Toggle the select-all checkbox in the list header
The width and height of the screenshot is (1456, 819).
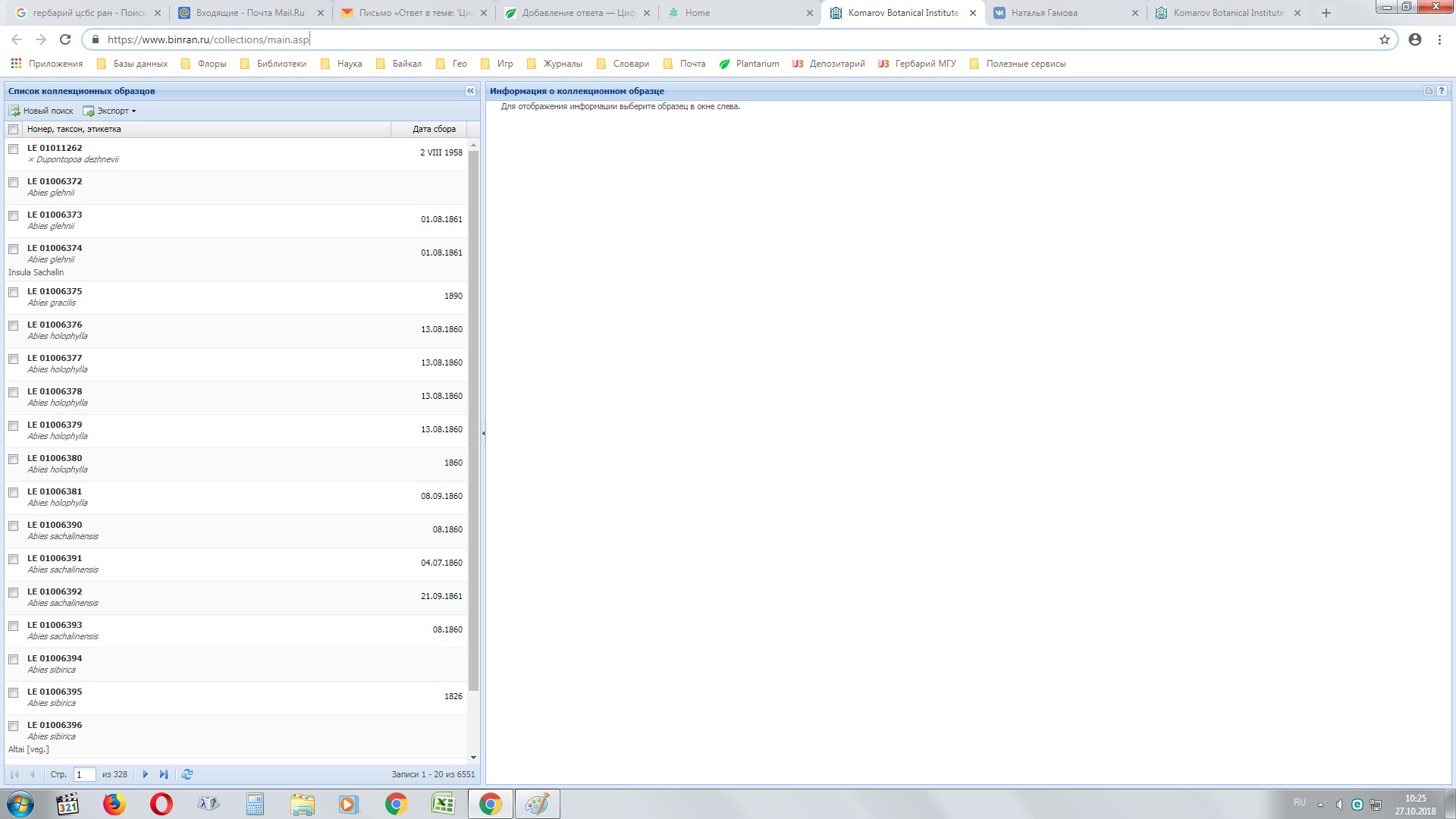[14, 130]
